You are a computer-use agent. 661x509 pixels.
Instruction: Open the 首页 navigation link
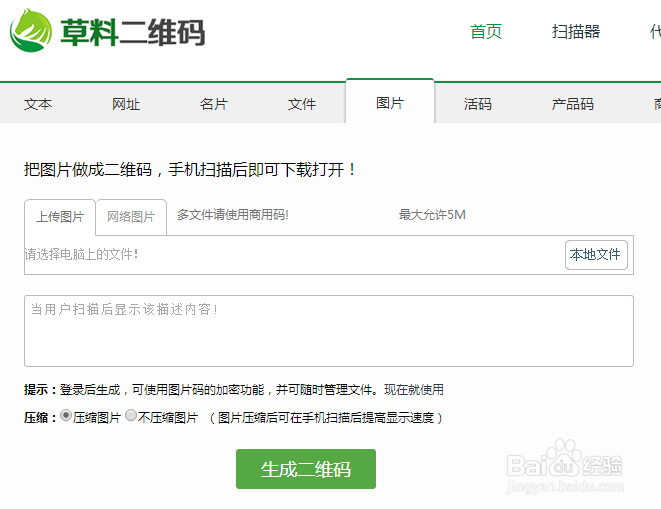(486, 32)
